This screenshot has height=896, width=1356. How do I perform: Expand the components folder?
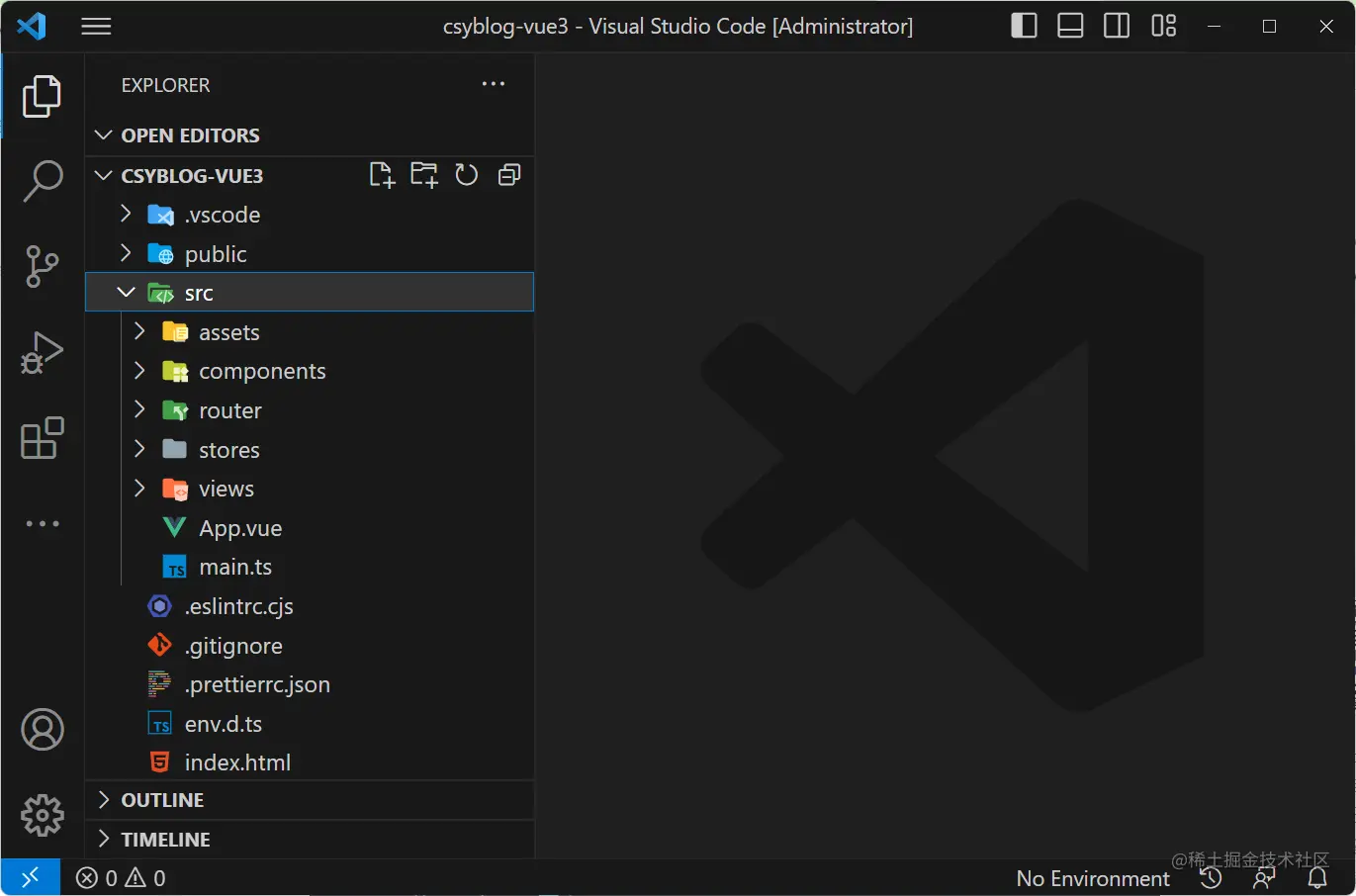(x=139, y=371)
